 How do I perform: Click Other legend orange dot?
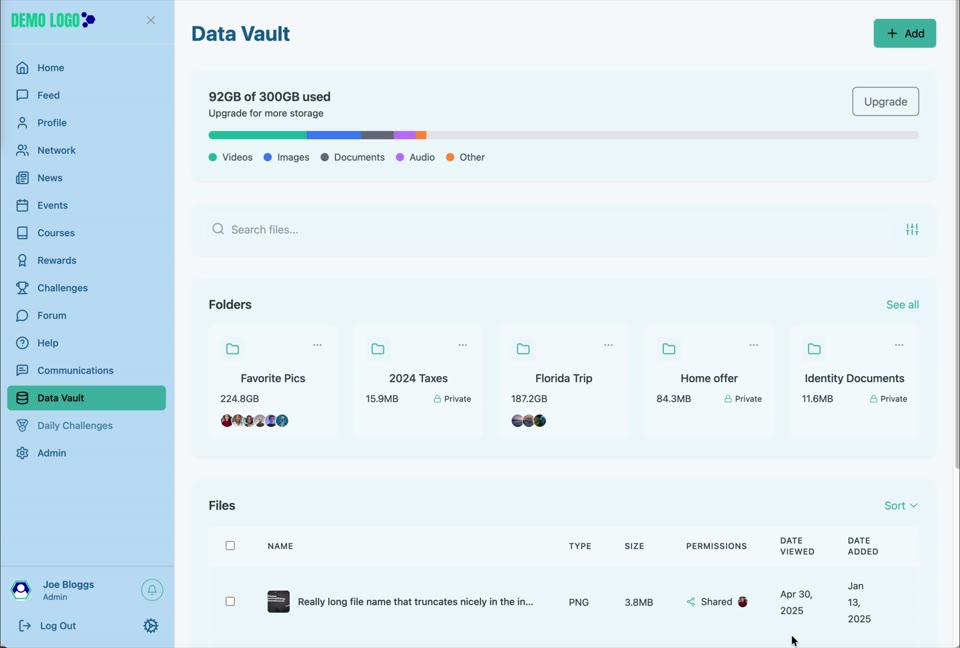450,157
